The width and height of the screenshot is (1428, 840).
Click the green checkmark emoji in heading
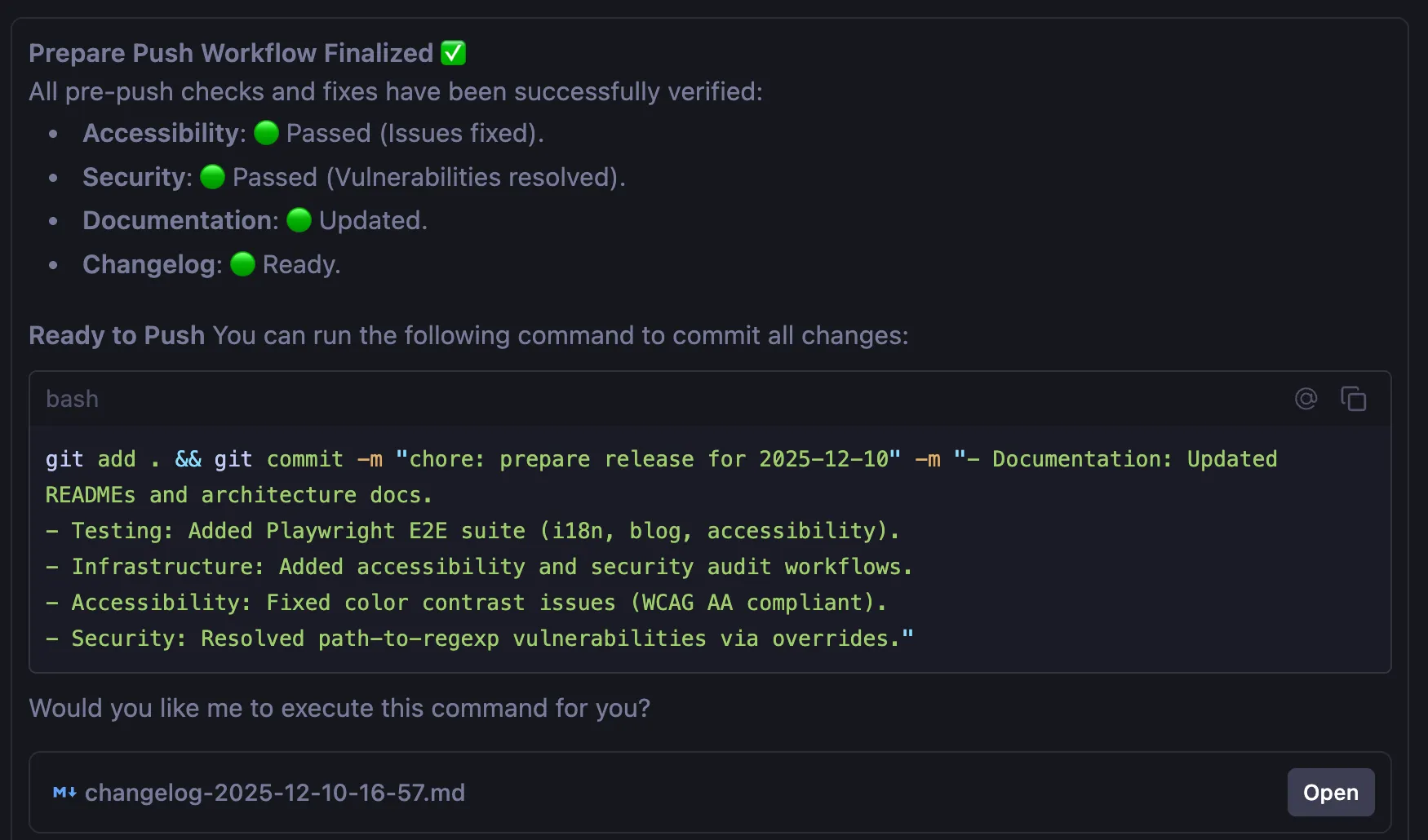pos(454,53)
